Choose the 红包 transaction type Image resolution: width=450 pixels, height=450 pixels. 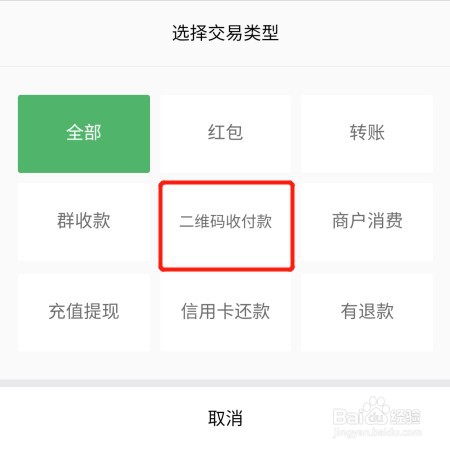tap(225, 134)
